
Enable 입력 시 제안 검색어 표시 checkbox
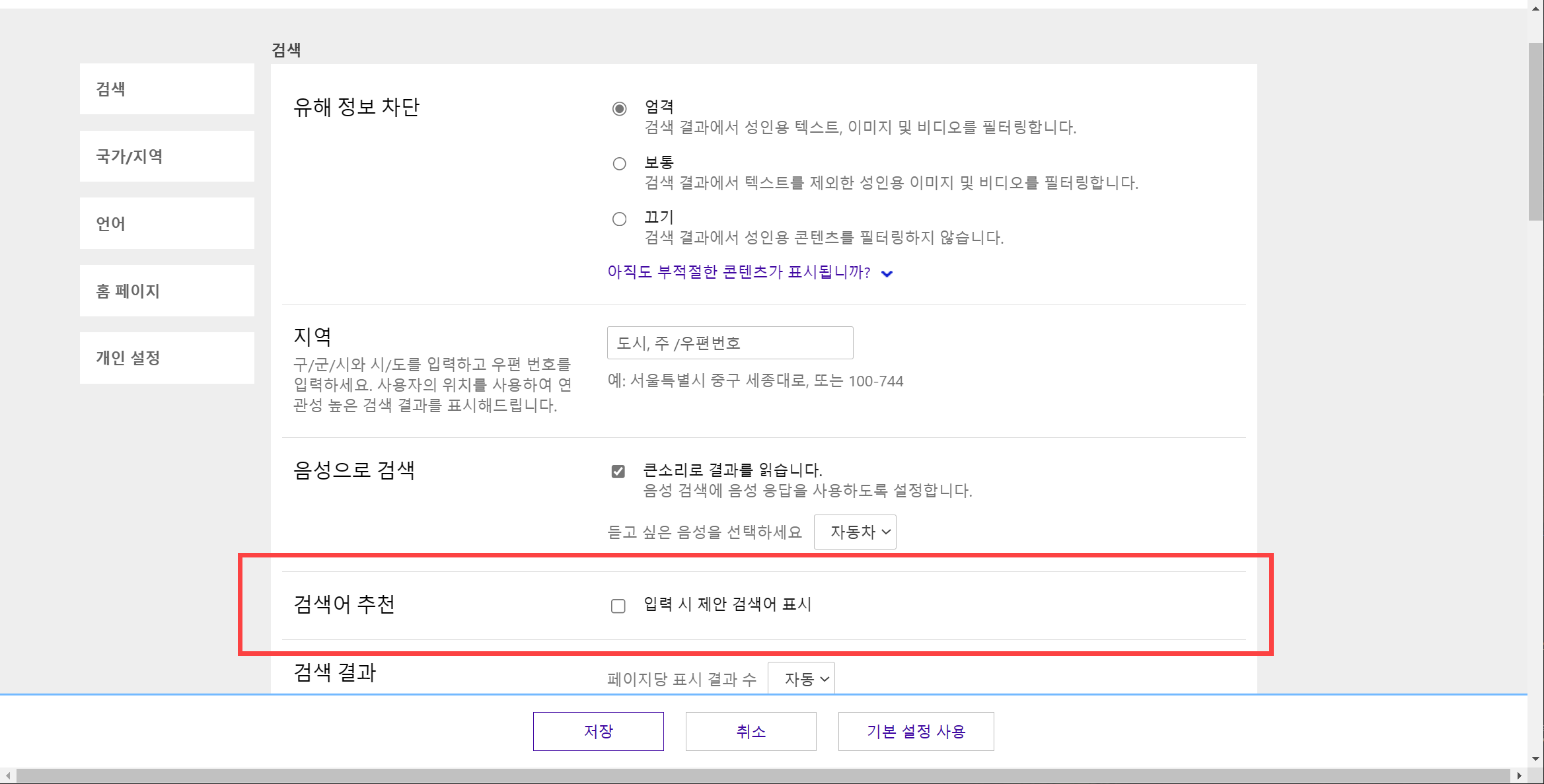click(618, 606)
